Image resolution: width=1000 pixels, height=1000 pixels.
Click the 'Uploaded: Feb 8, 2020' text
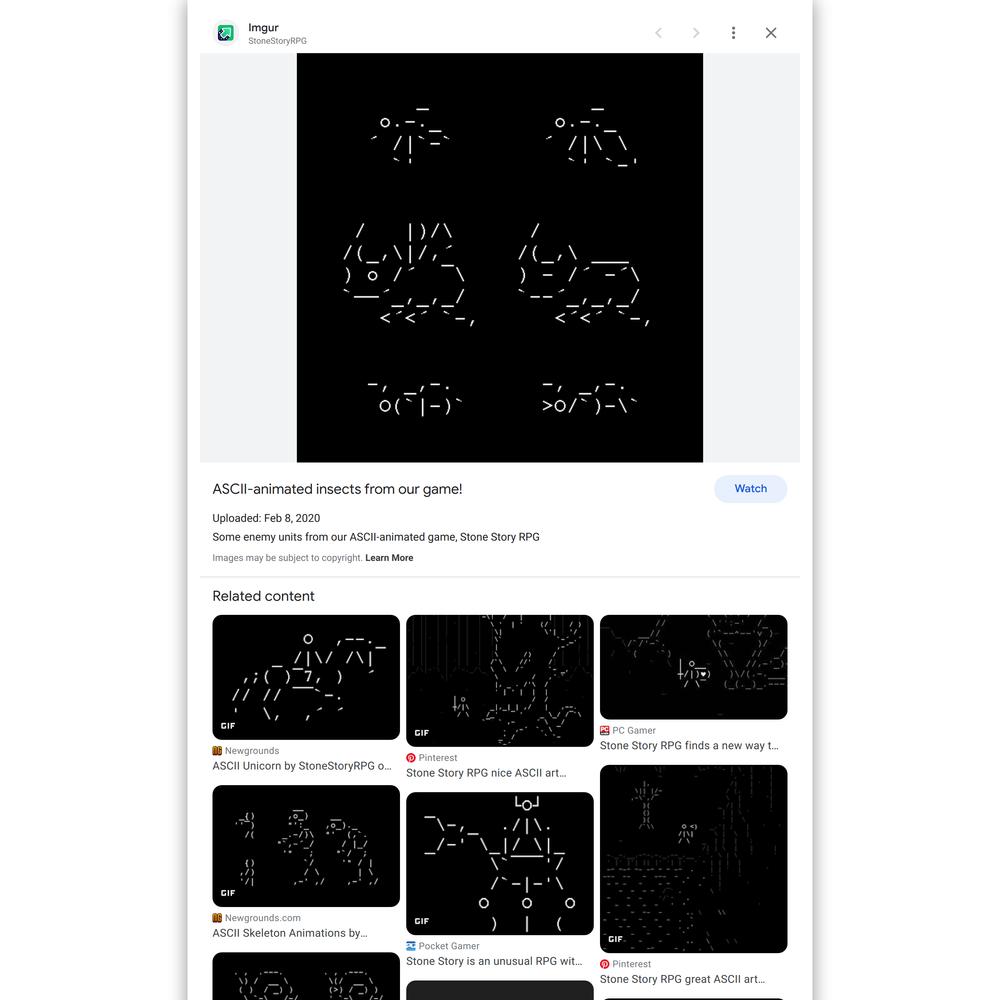266,518
